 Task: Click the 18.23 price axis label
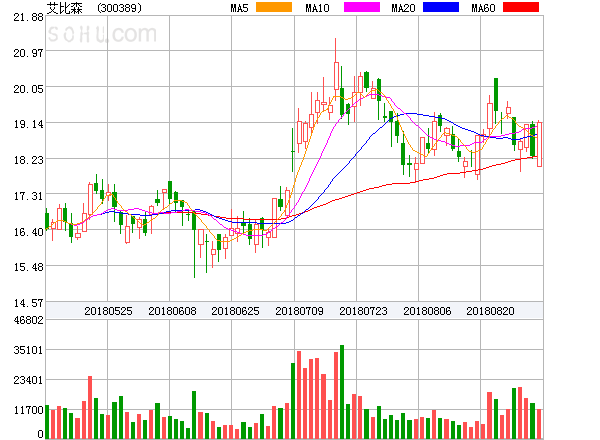point(28,160)
